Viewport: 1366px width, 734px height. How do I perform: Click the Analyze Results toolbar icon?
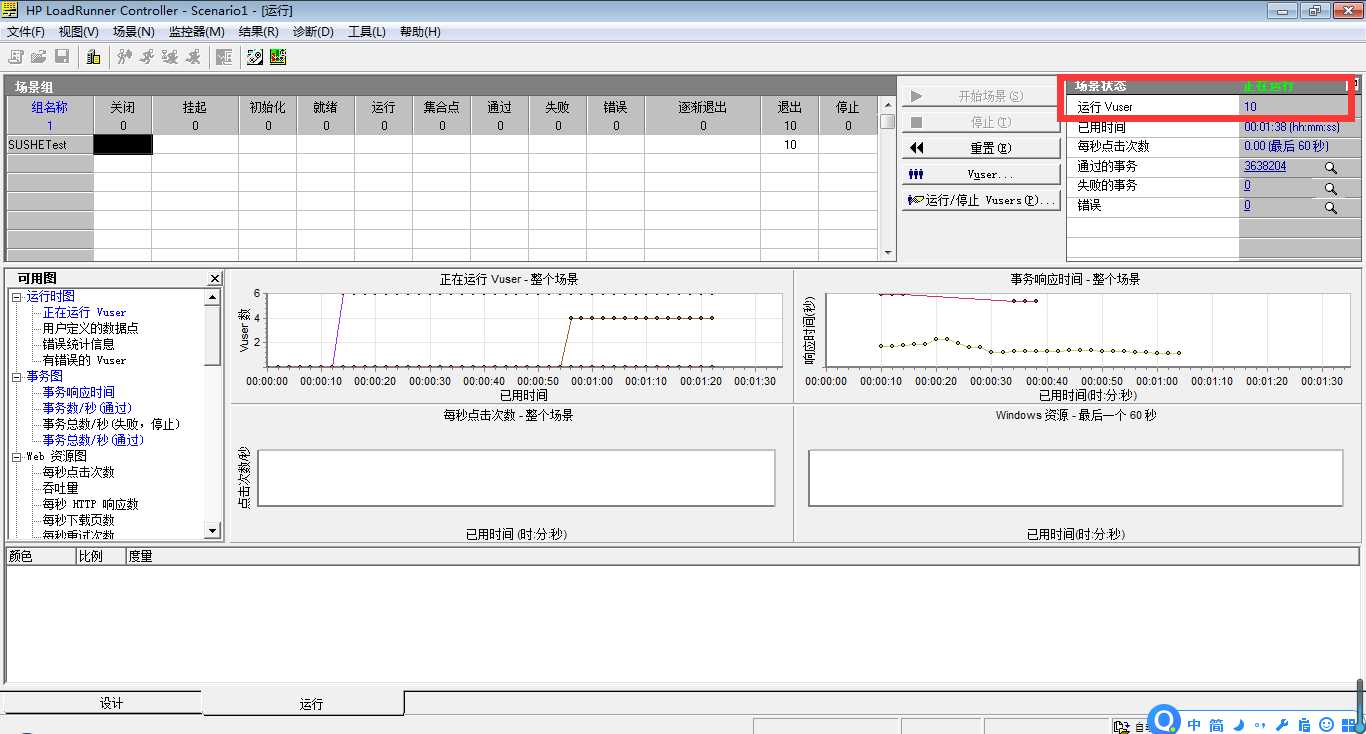pos(224,57)
